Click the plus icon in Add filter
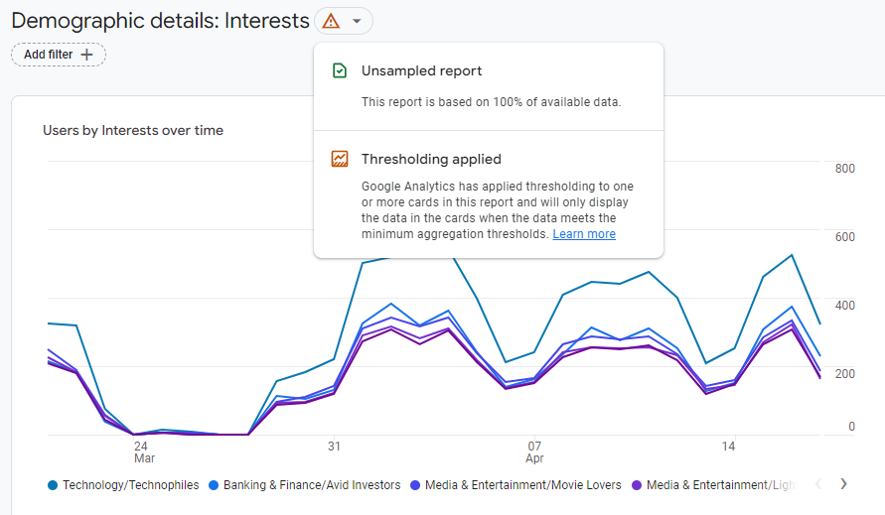 point(86,55)
